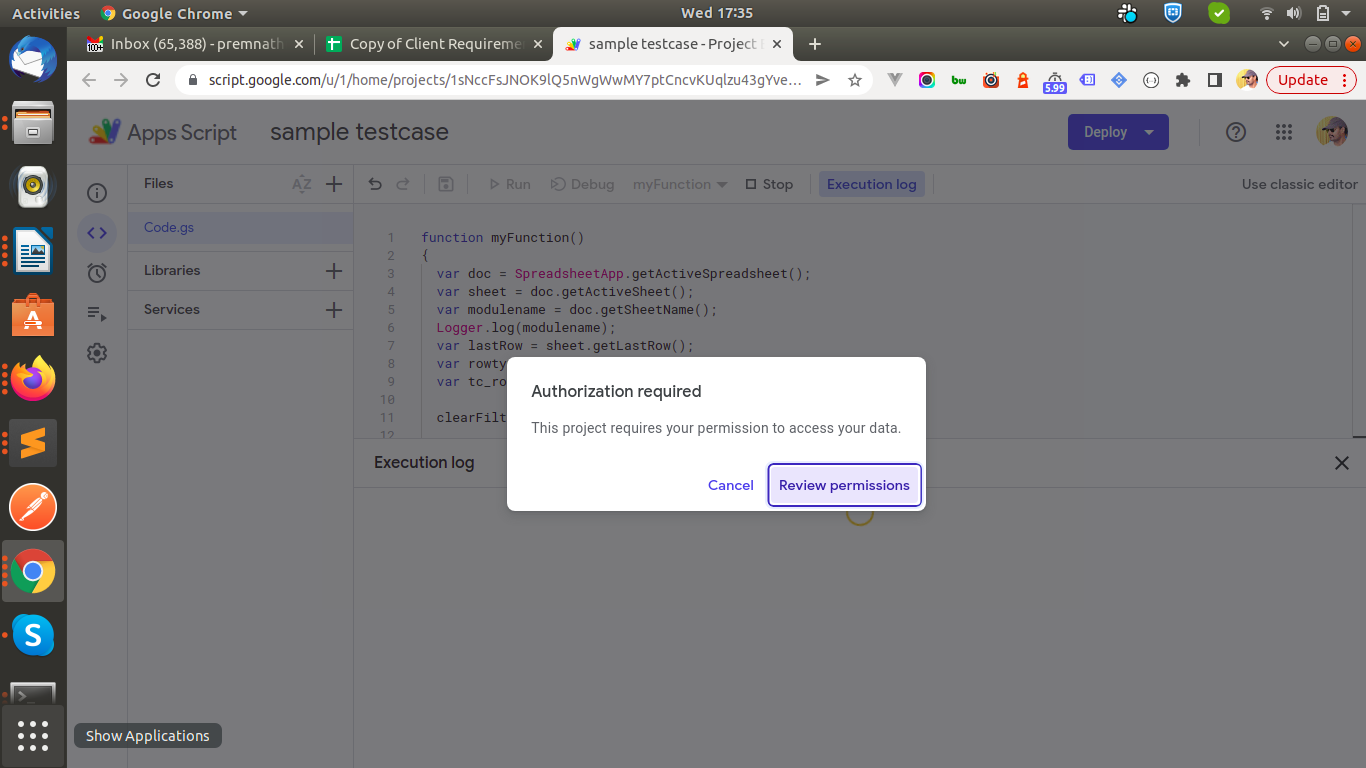Click Review permissions in the dialog

pyautogui.click(x=845, y=485)
